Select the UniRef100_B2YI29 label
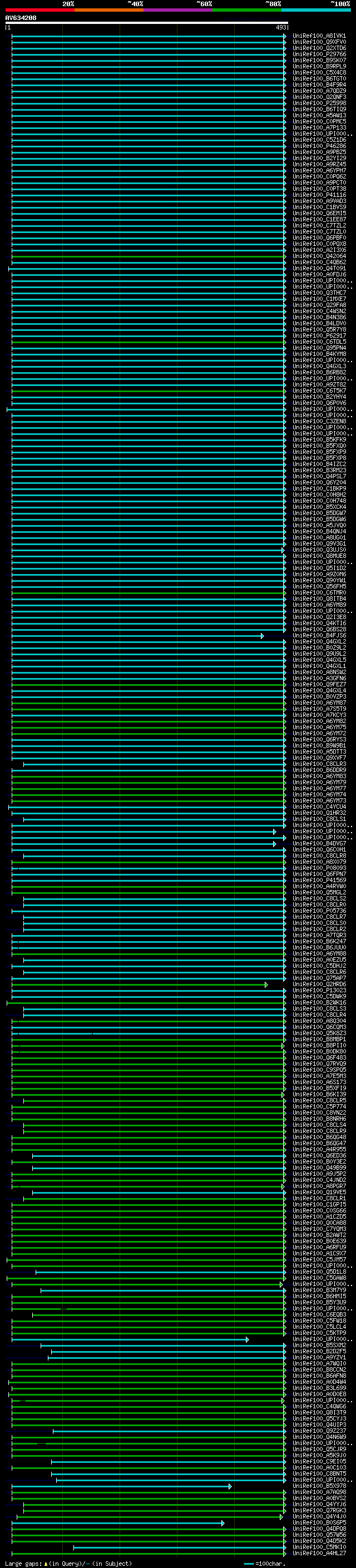 click(319, 159)
